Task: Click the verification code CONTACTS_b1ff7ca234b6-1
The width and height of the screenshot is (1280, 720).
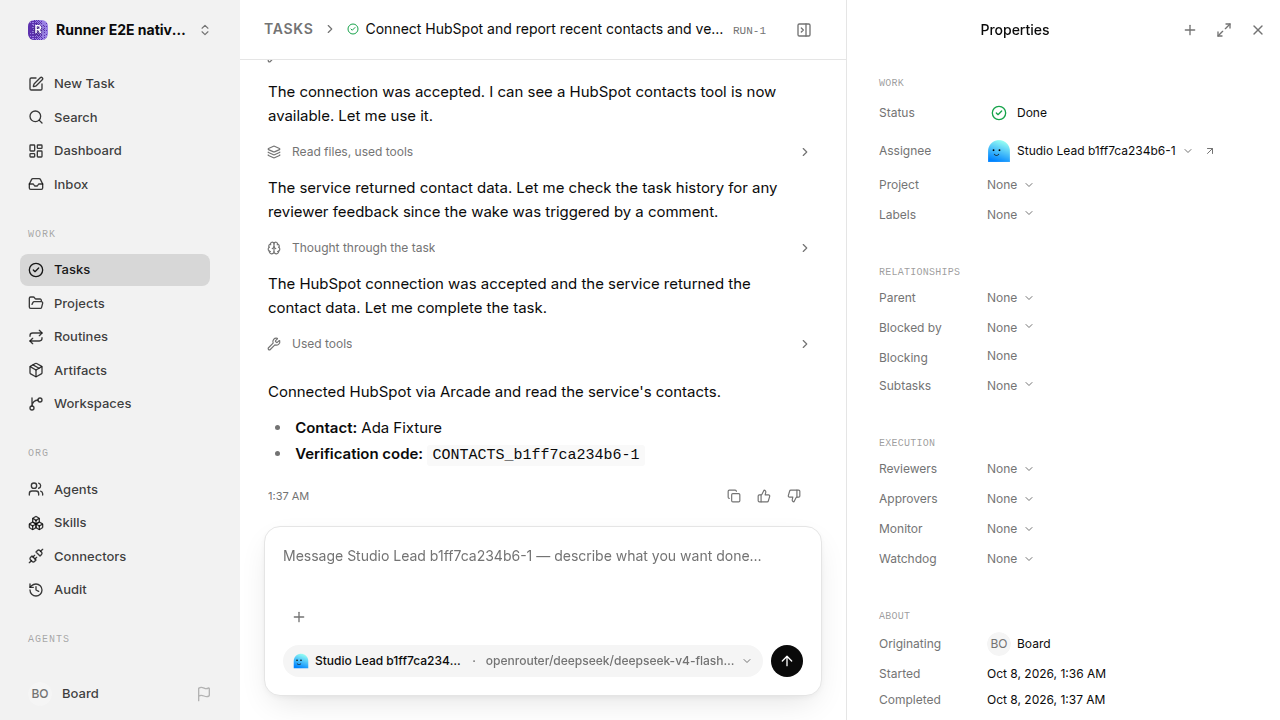Action: (x=536, y=454)
